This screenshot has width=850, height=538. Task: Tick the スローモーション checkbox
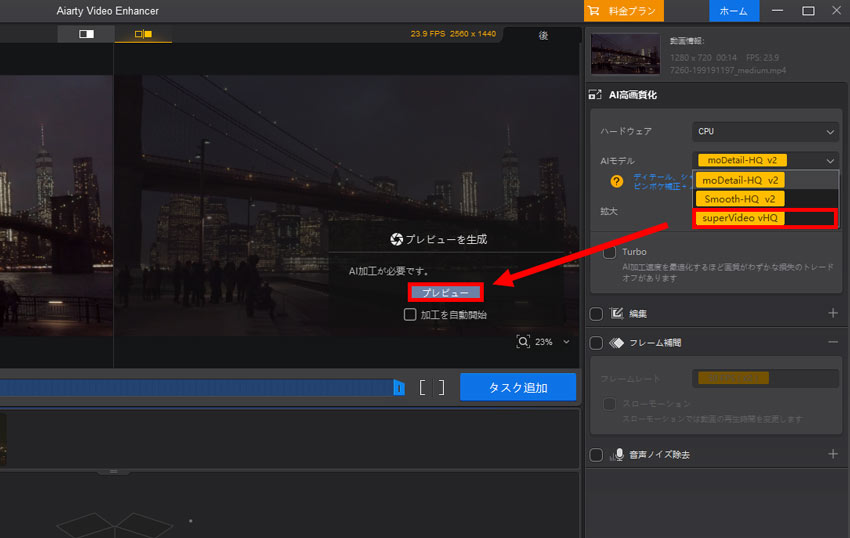609,404
